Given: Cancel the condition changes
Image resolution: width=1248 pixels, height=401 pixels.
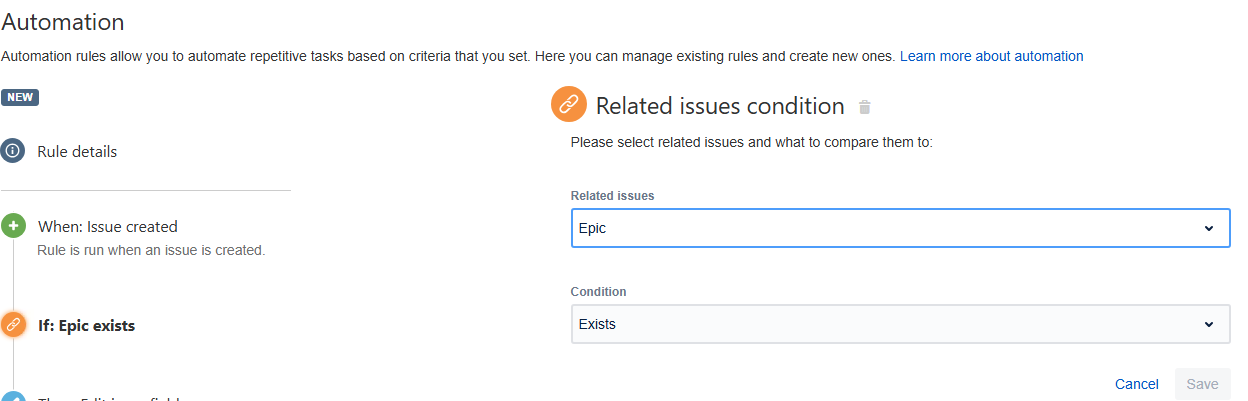Looking at the screenshot, I should click(1136, 384).
